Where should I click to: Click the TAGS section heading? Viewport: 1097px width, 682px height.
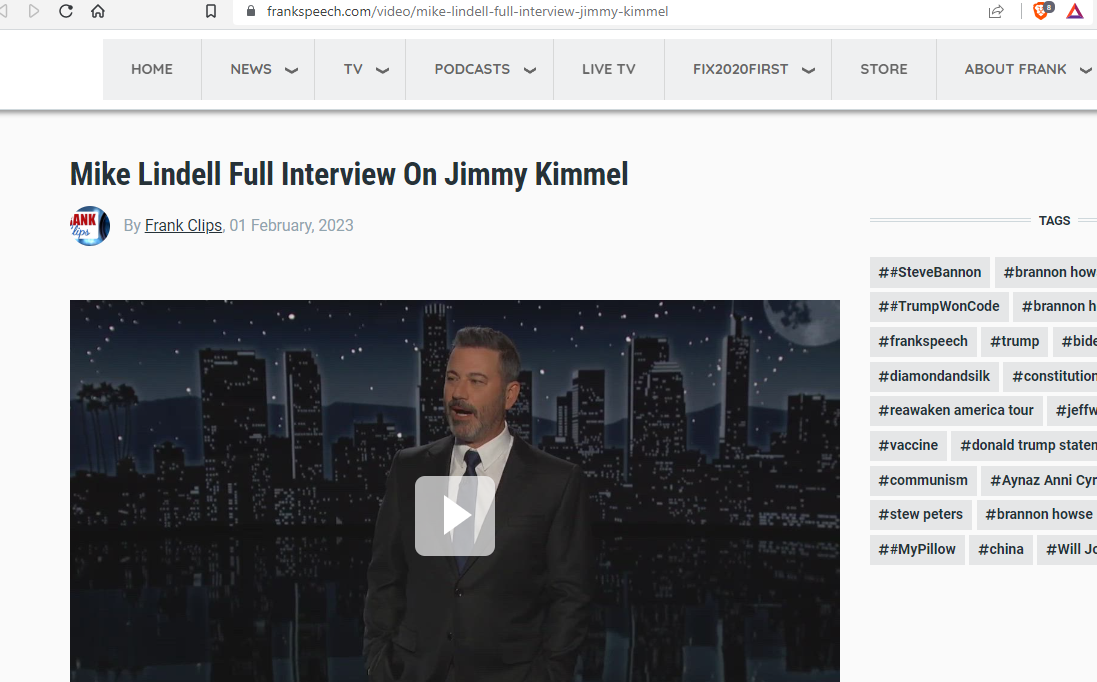[x=1054, y=220]
